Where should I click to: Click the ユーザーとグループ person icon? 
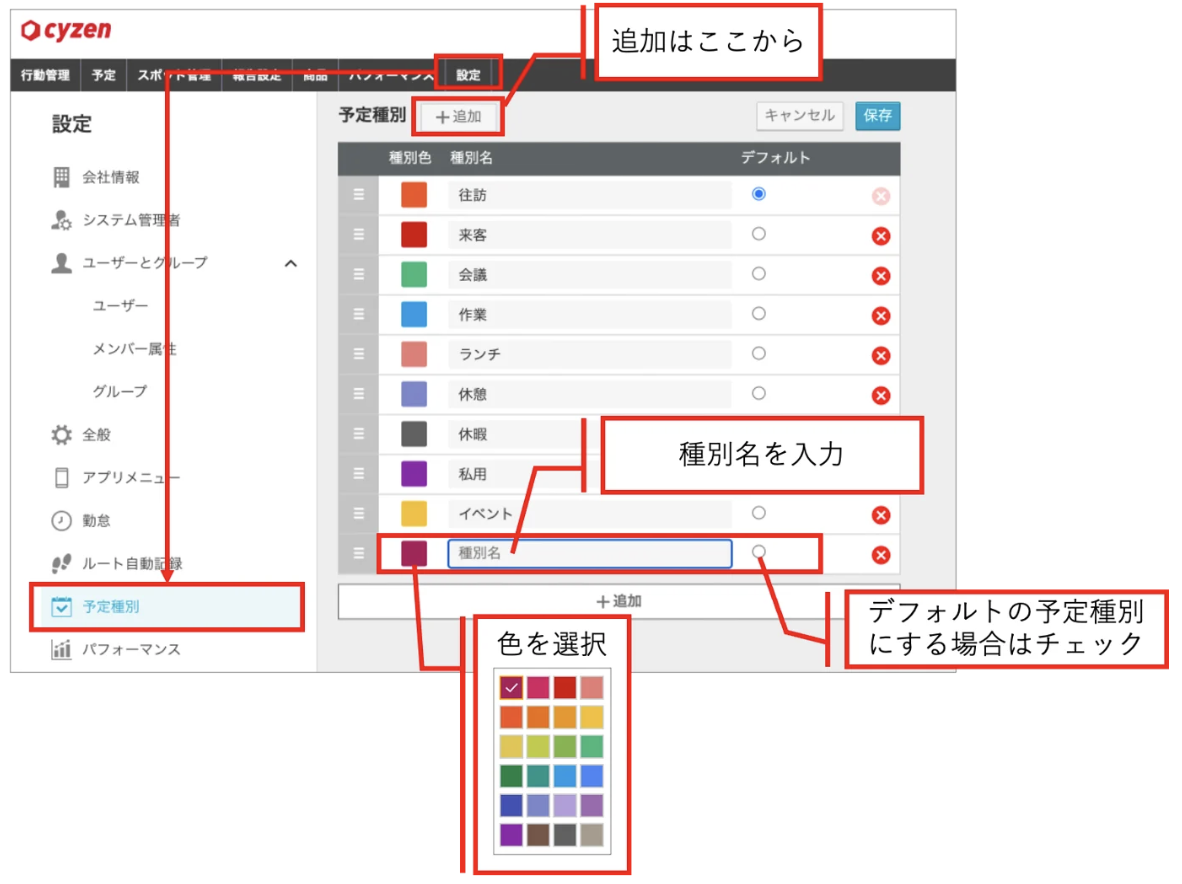point(61,263)
